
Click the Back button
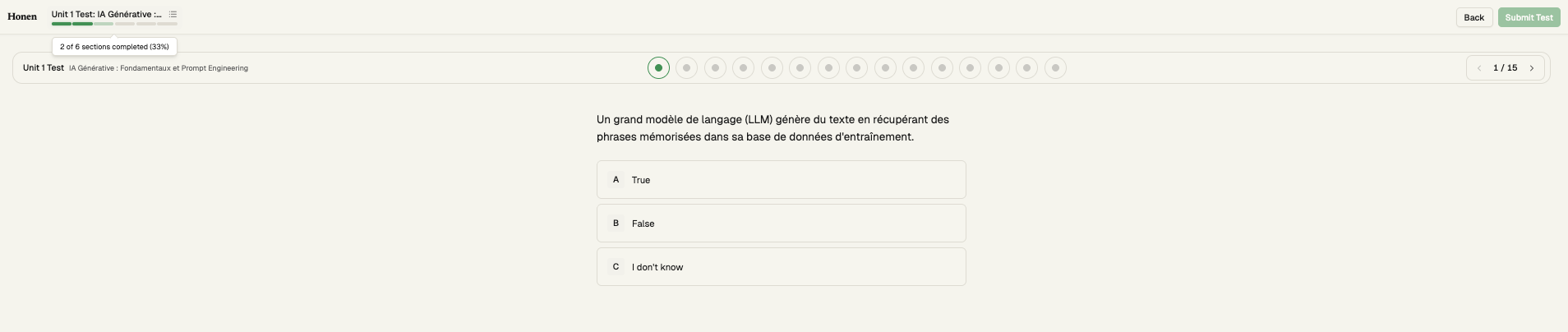click(x=1474, y=17)
